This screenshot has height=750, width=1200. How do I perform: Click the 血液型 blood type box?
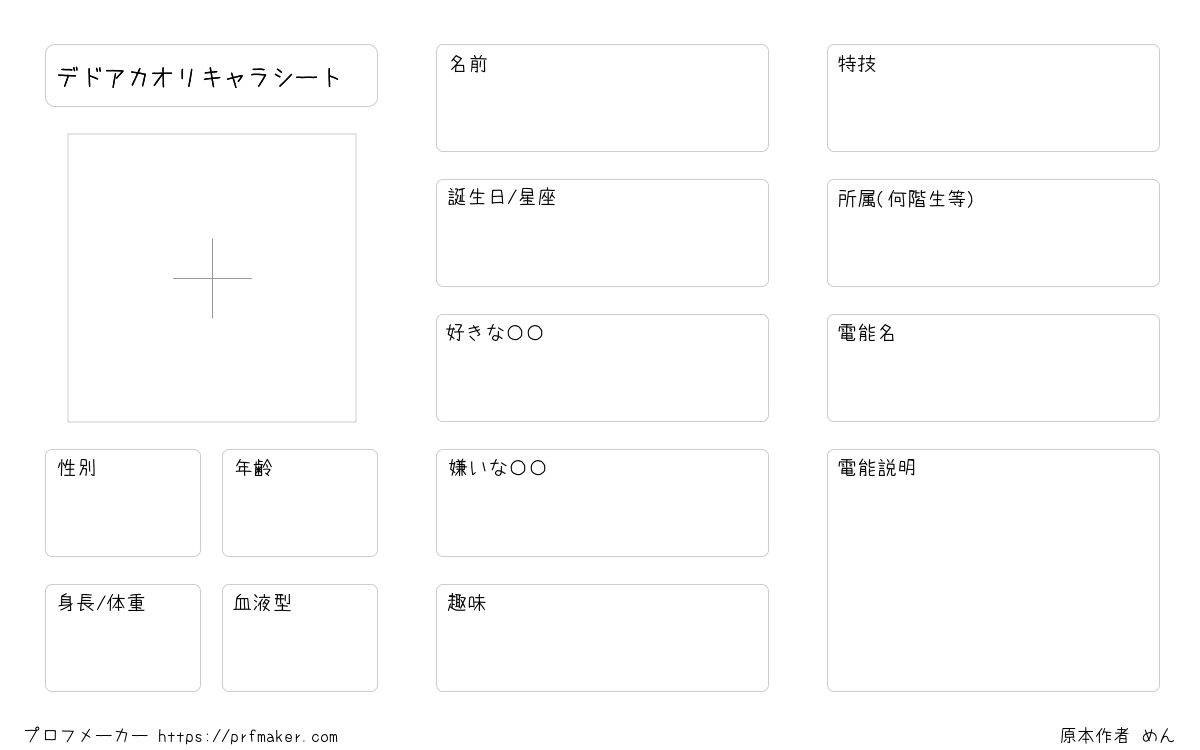click(x=300, y=638)
